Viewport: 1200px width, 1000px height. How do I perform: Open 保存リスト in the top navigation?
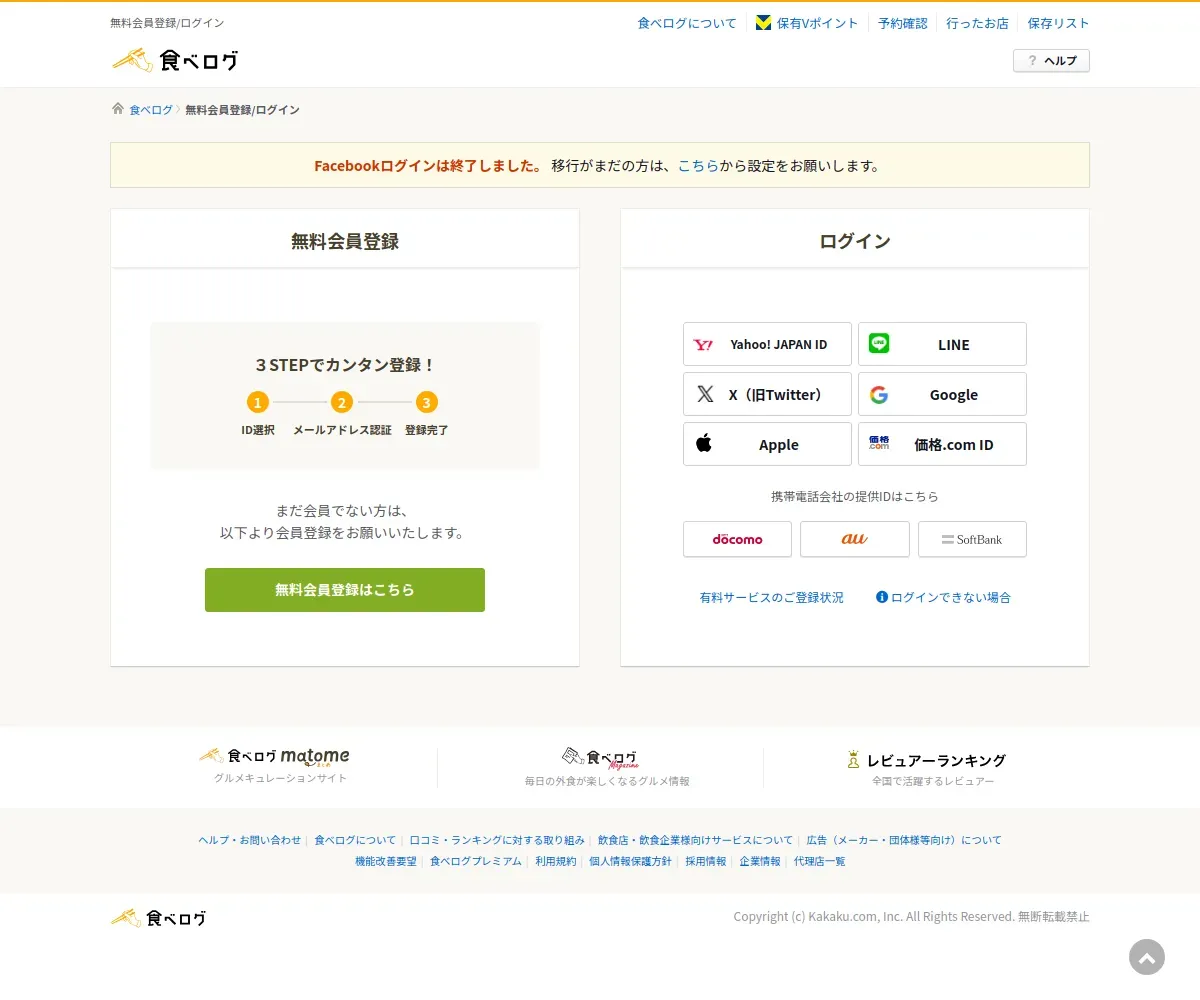1059,23
